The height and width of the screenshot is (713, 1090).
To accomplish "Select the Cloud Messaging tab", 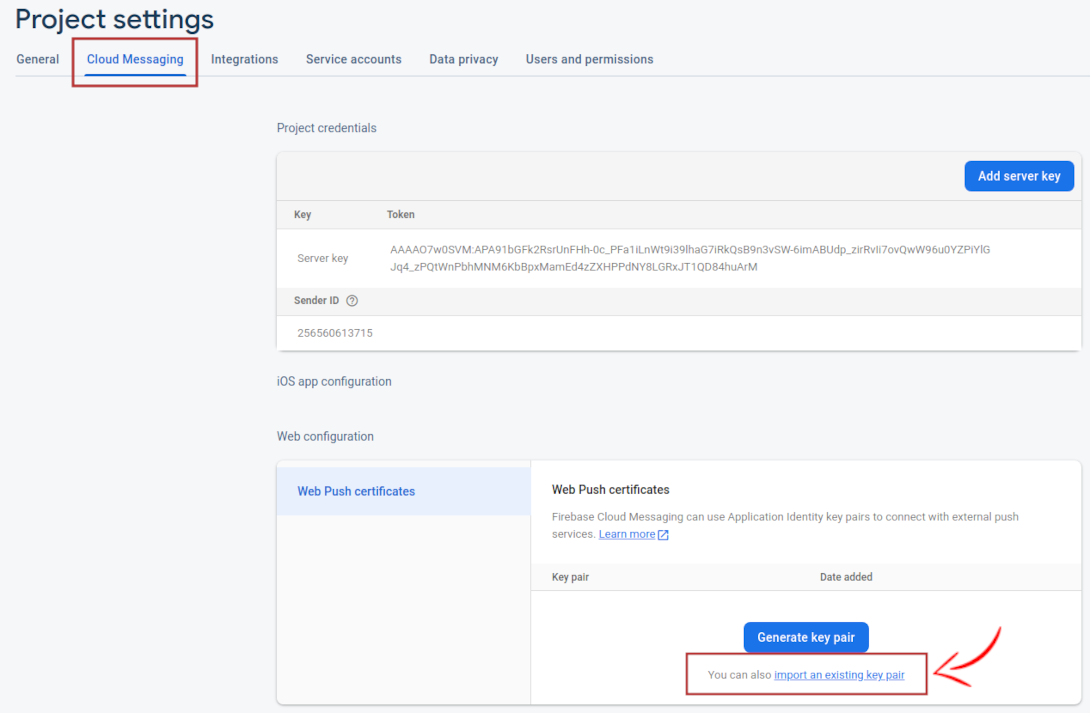I will [x=135, y=59].
